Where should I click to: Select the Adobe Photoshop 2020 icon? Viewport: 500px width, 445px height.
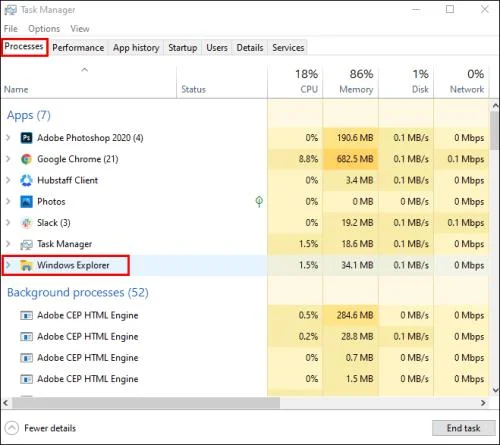26,138
